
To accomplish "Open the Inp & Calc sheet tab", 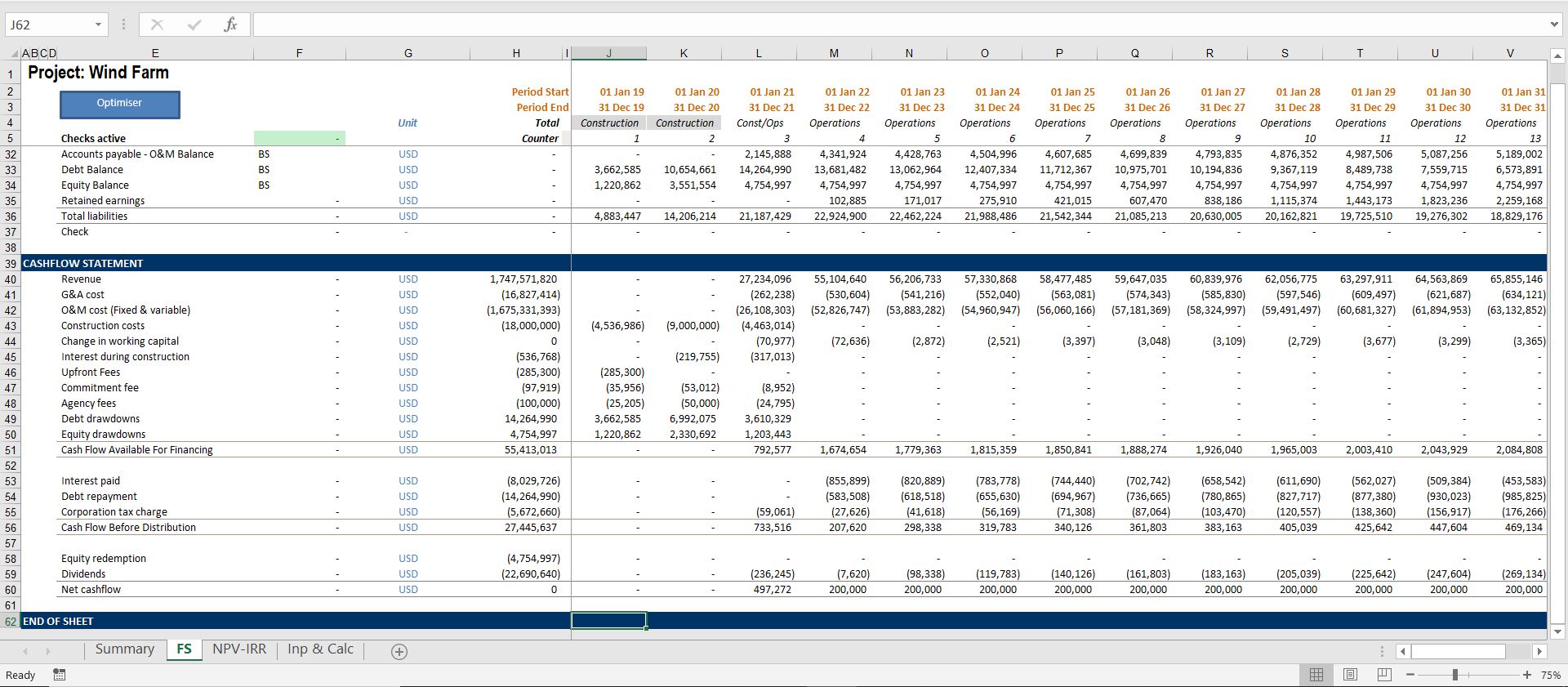I will [320, 649].
